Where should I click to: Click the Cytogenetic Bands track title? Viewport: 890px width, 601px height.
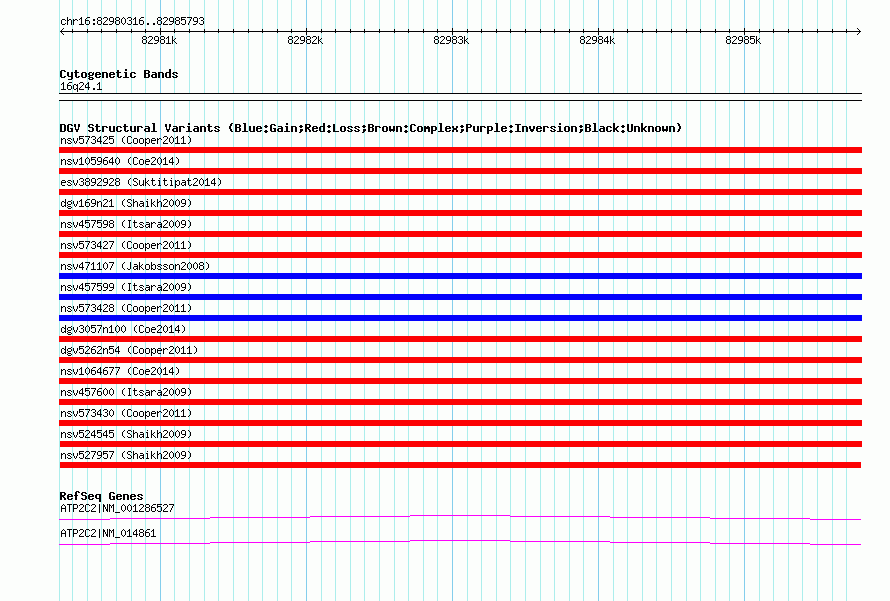click(119, 74)
